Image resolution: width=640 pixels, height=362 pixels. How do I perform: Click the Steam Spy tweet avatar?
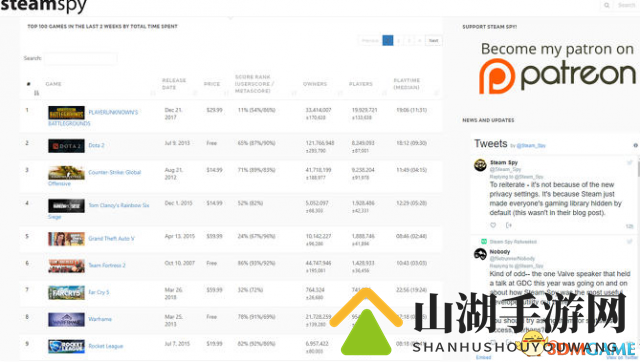tap(480, 165)
